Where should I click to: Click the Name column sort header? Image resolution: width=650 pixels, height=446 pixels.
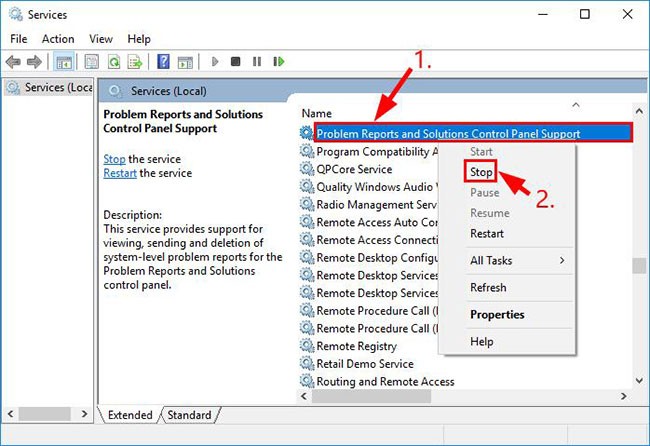(x=317, y=114)
